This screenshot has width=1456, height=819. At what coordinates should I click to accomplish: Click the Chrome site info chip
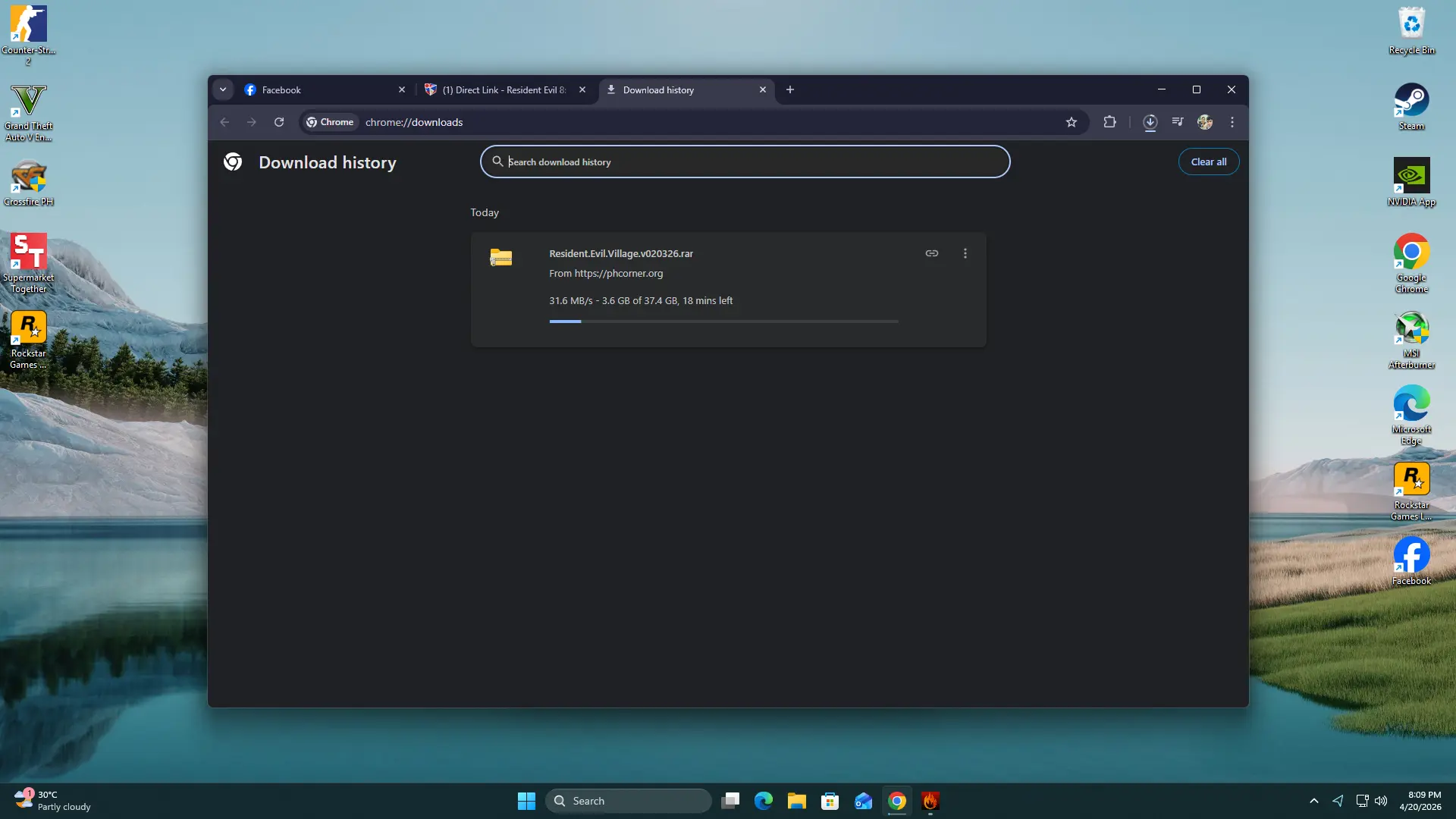coord(330,122)
